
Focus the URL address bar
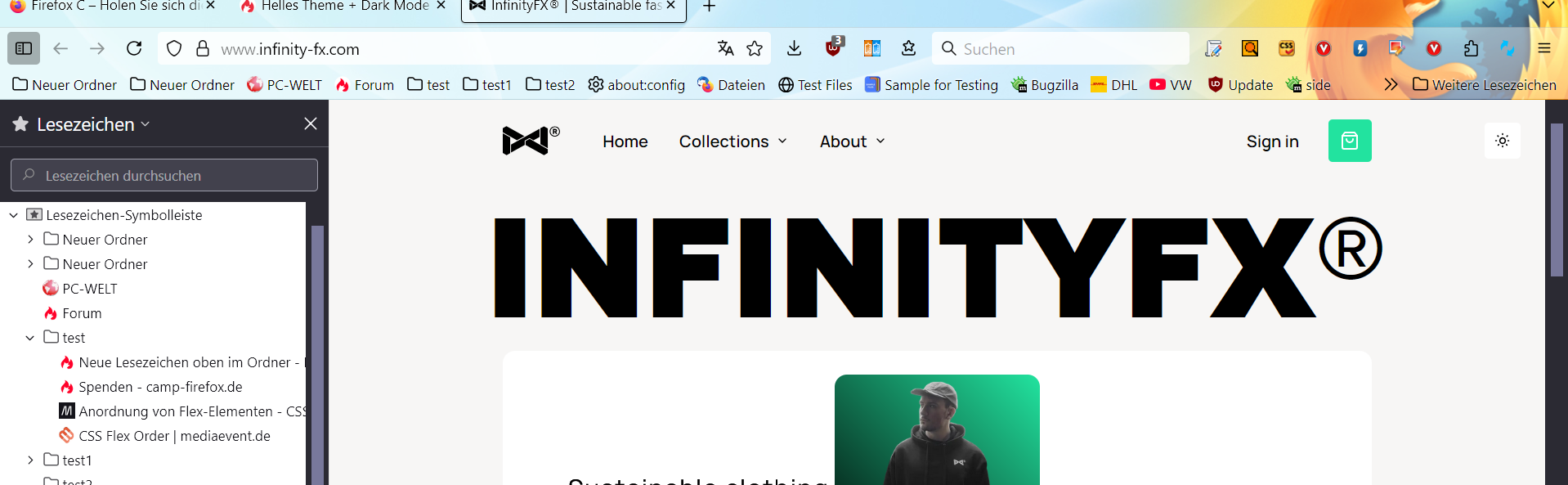click(462, 49)
